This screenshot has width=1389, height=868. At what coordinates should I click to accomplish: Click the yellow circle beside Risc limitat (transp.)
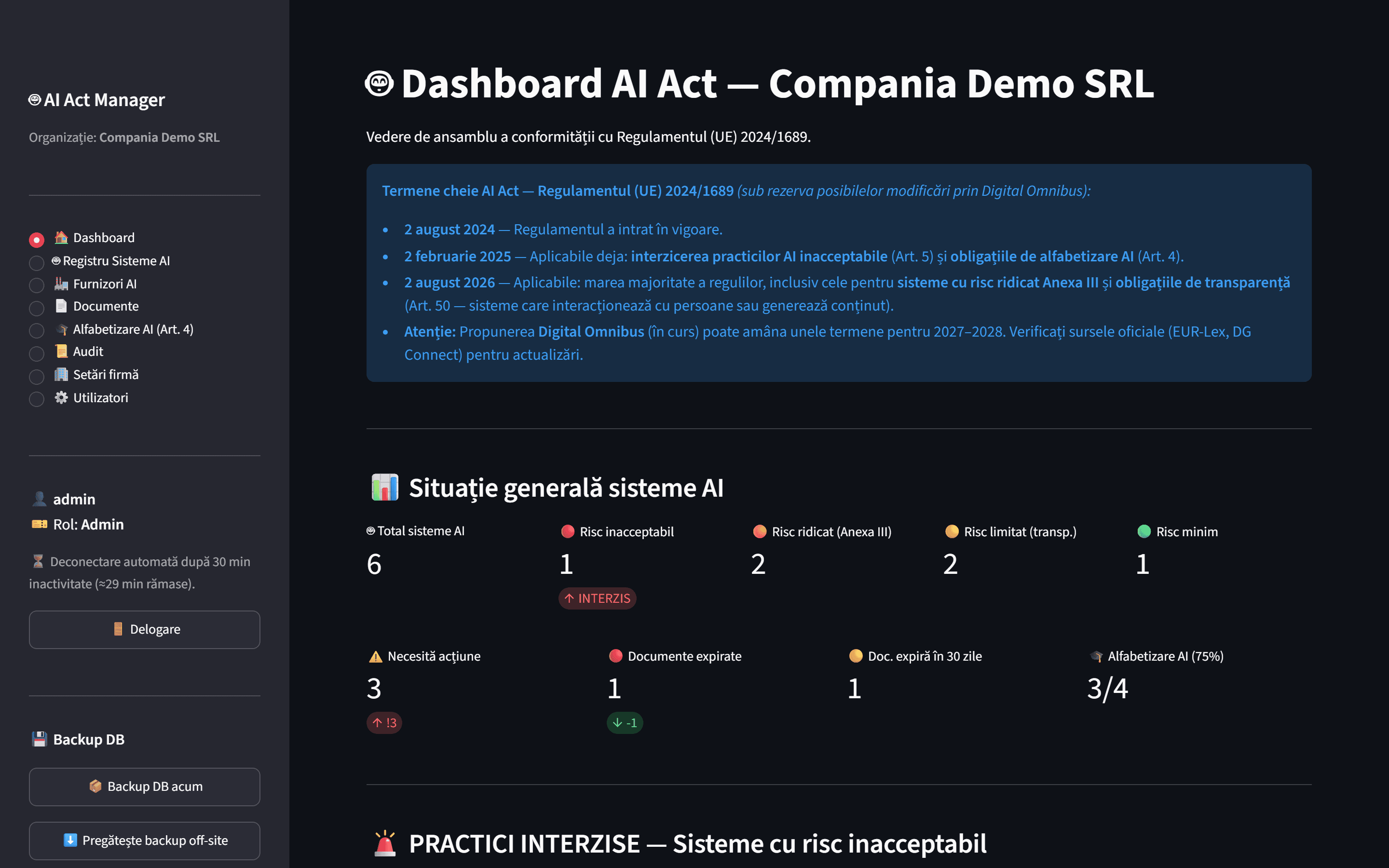(952, 531)
